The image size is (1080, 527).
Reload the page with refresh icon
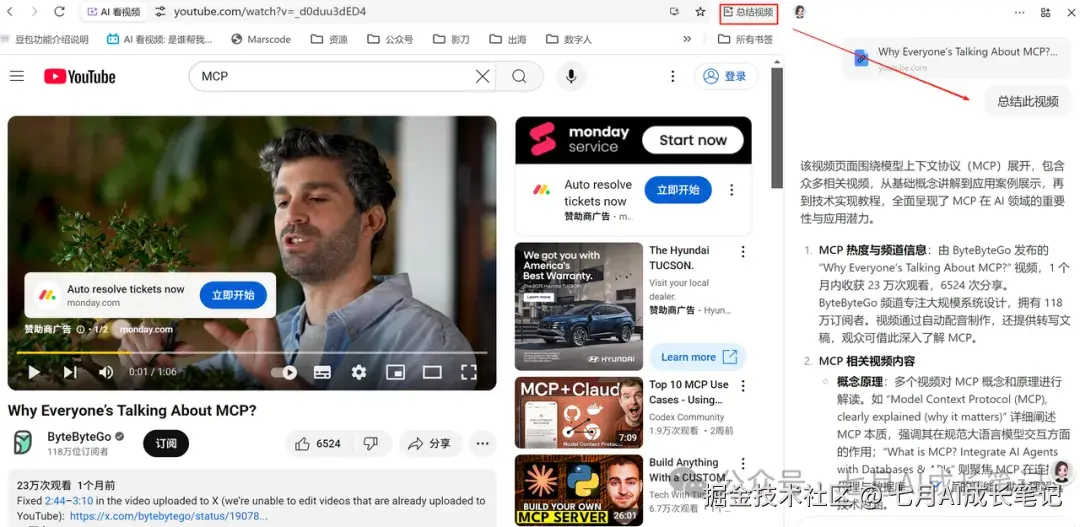pos(59,12)
